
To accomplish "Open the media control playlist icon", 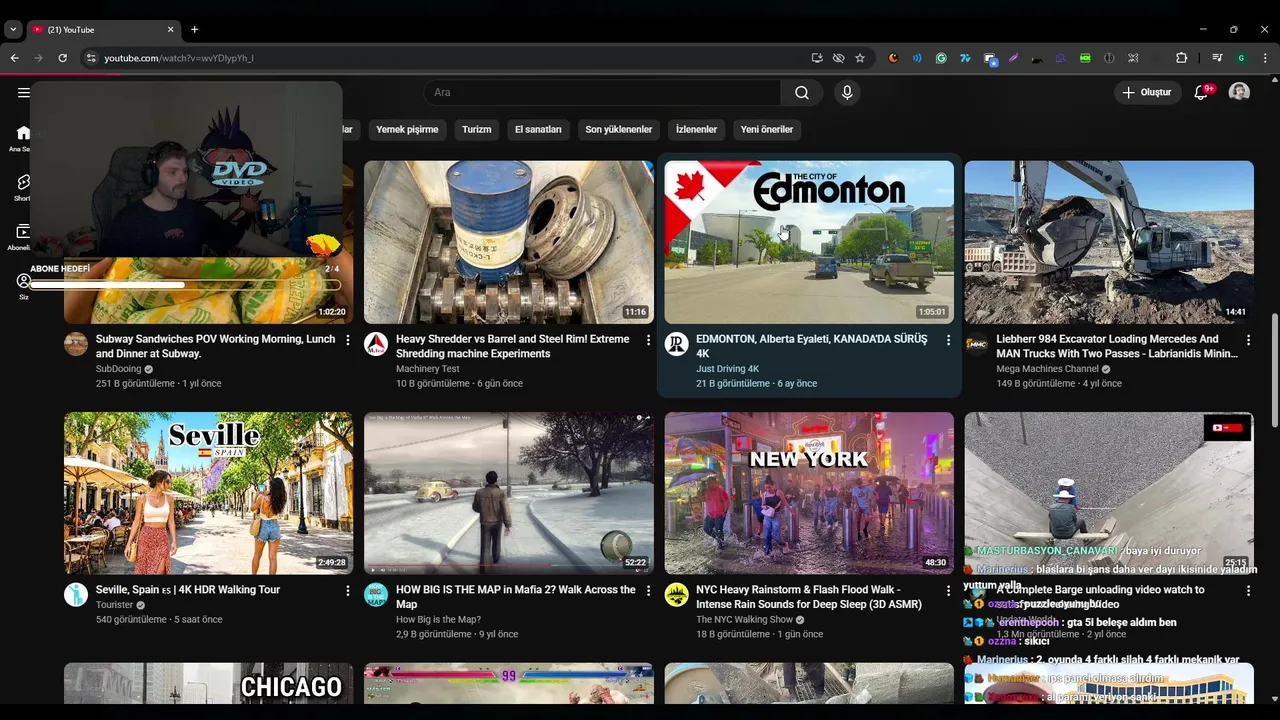I will [1217, 58].
